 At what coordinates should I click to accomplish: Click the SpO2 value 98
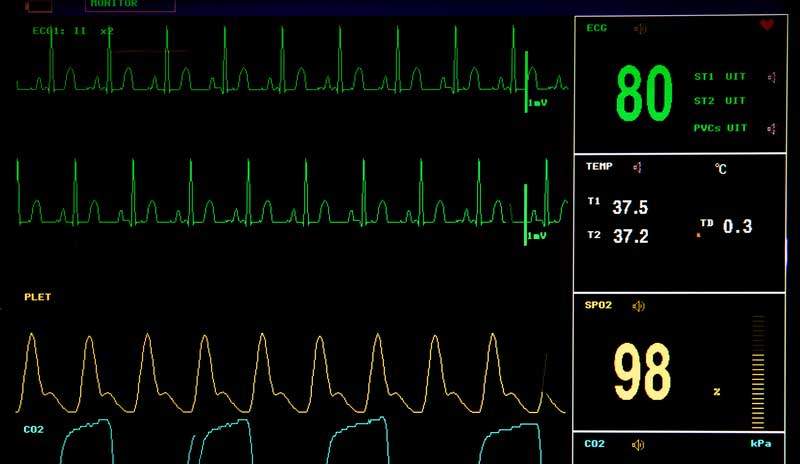(642, 372)
